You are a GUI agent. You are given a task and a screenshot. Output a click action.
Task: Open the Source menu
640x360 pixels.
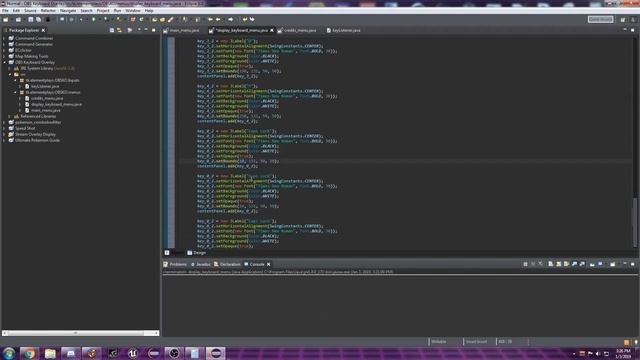30,11
